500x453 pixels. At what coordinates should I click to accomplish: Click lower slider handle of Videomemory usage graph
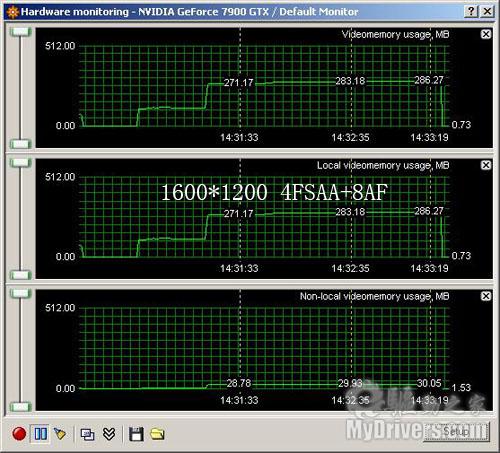tap(21, 144)
